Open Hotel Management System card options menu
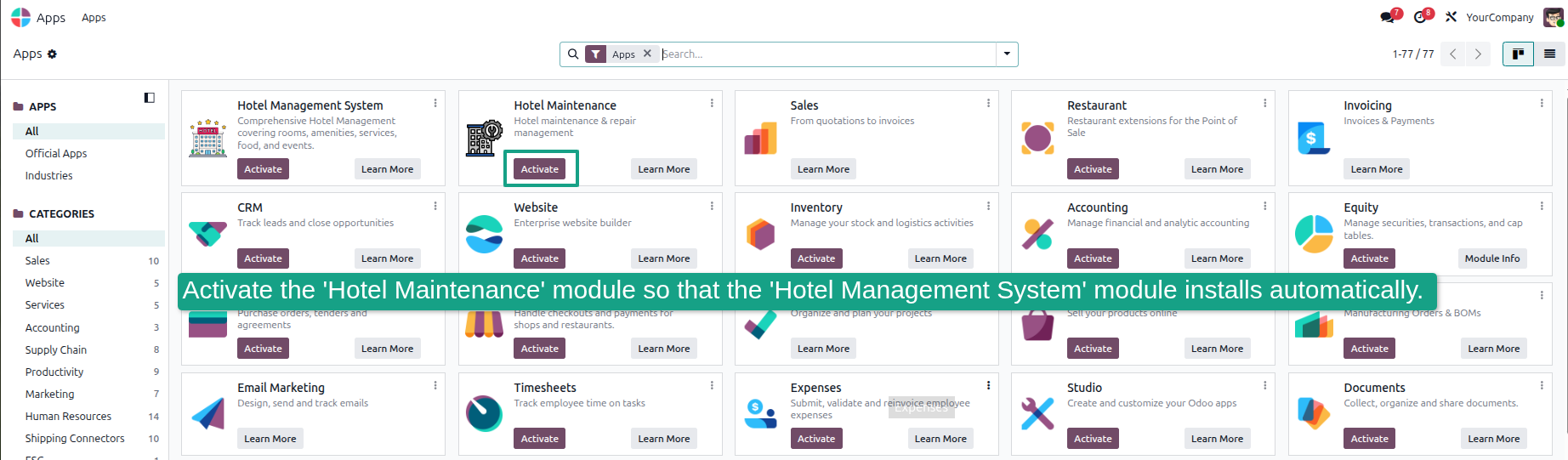 pos(435,103)
